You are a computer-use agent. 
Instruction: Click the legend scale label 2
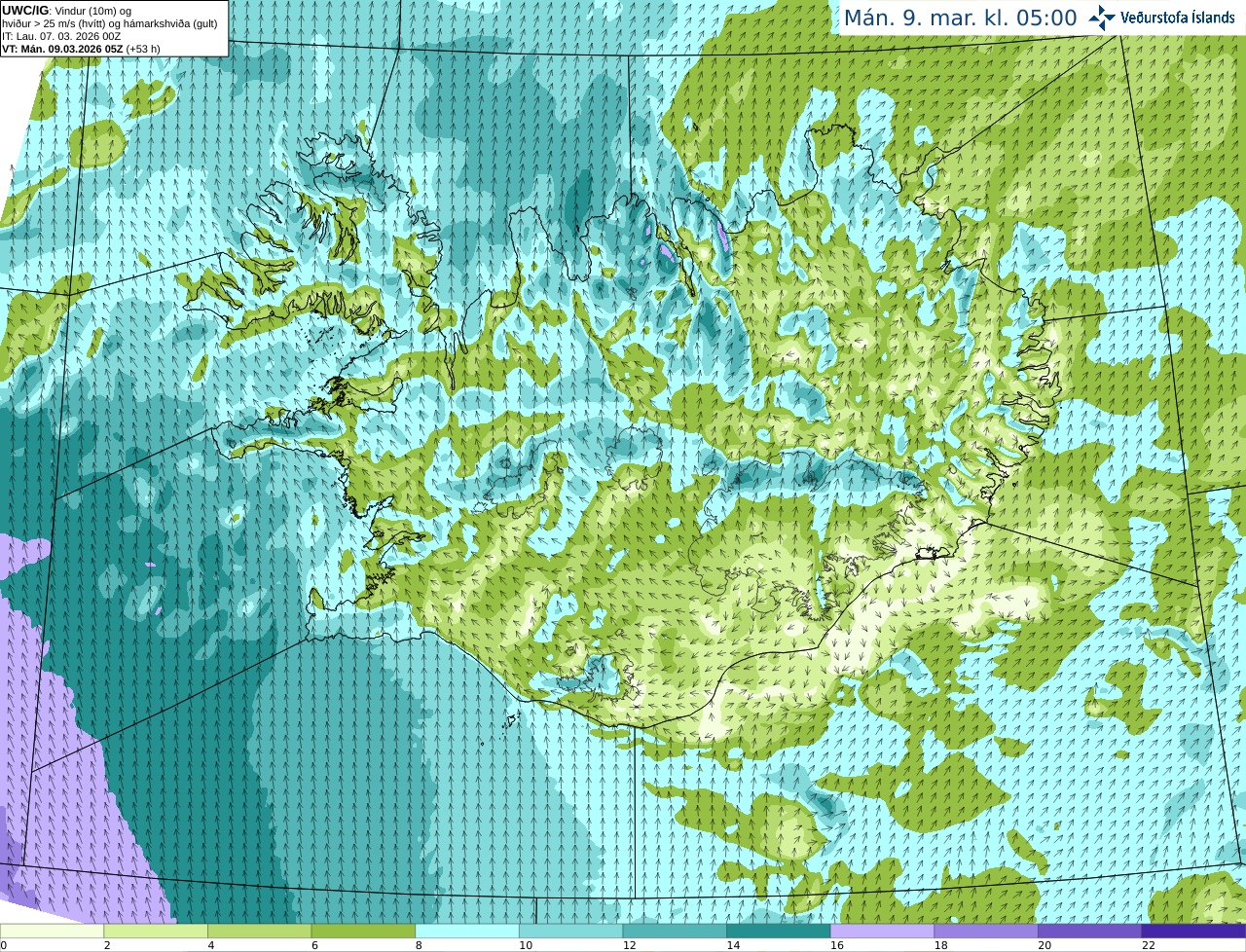click(106, 945)
